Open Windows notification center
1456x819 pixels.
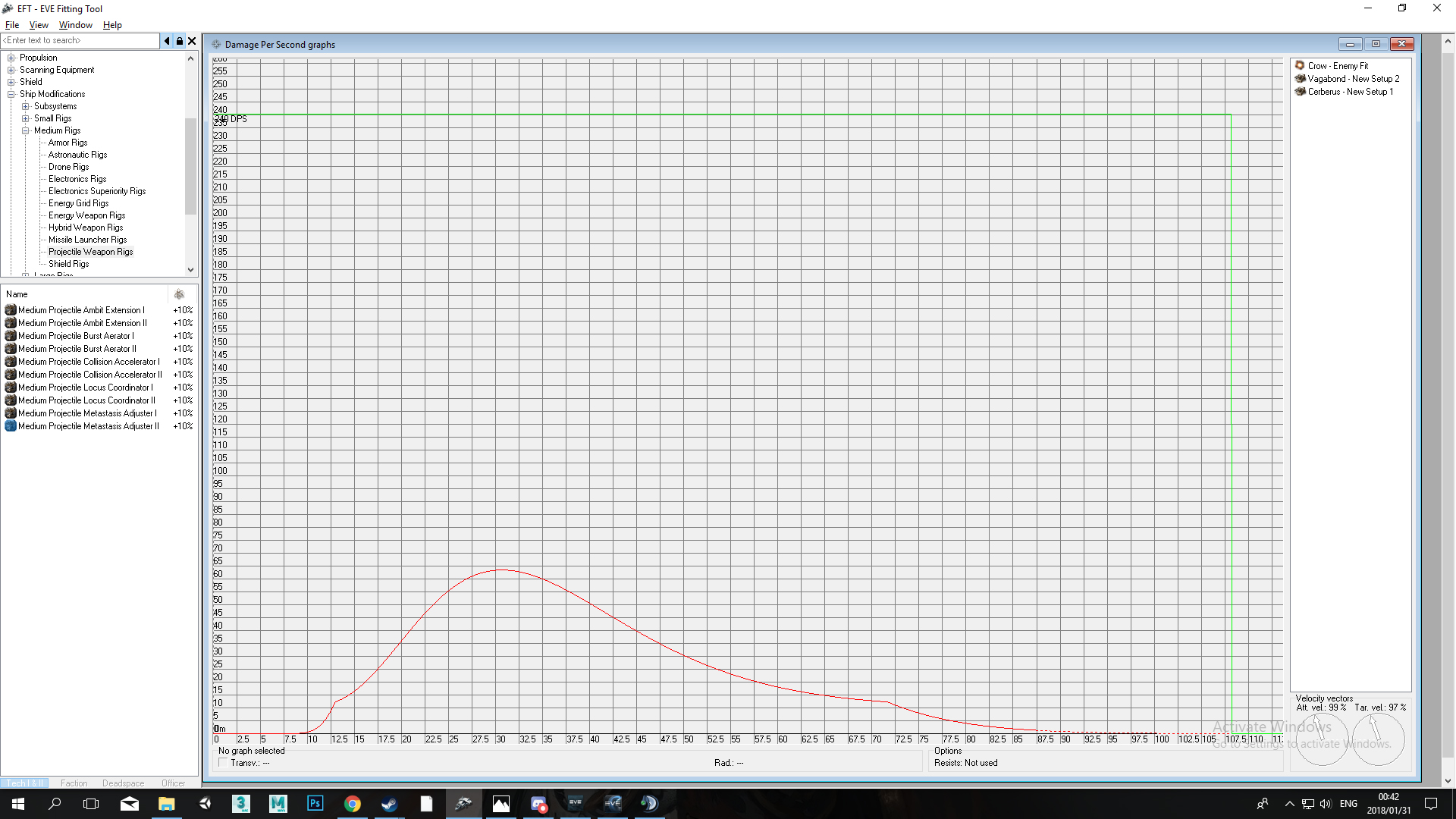(x=1431, y=804)
